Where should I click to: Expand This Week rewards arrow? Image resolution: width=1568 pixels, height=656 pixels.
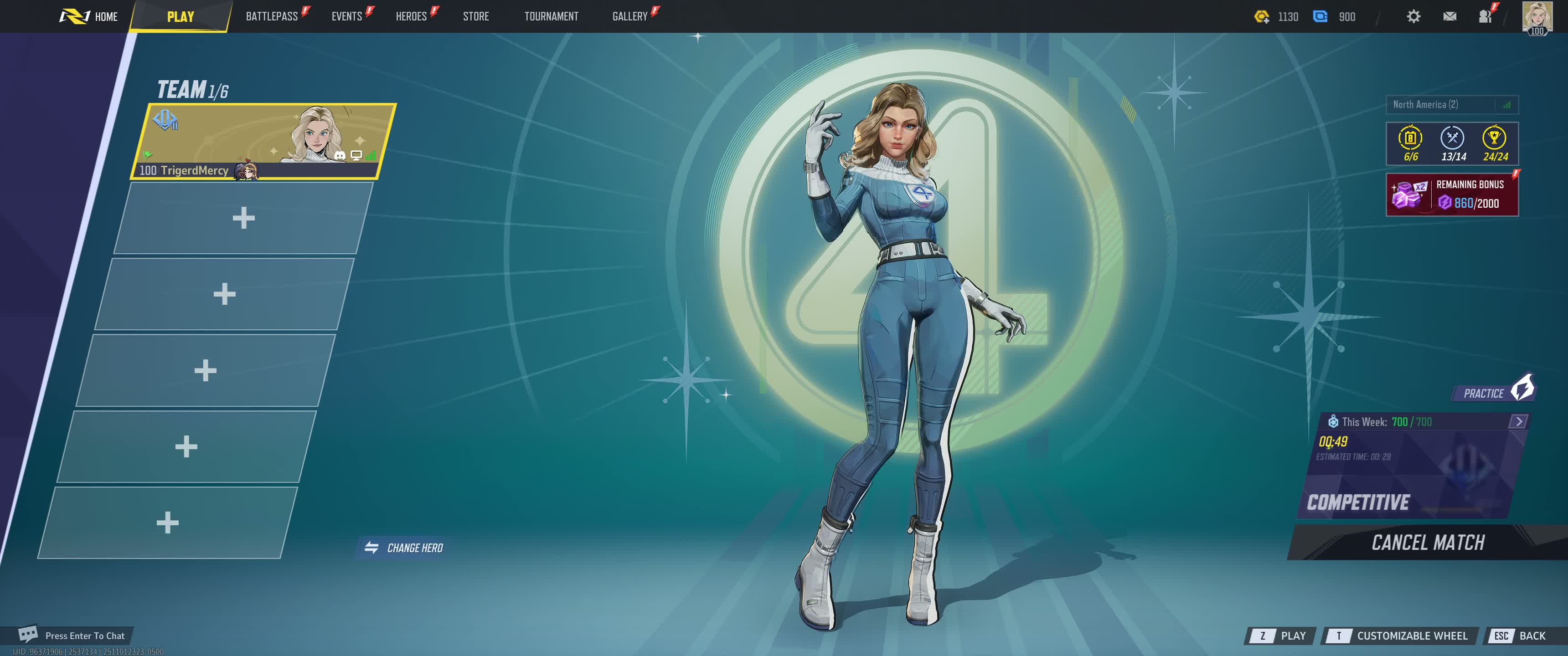coord(1518,422)
